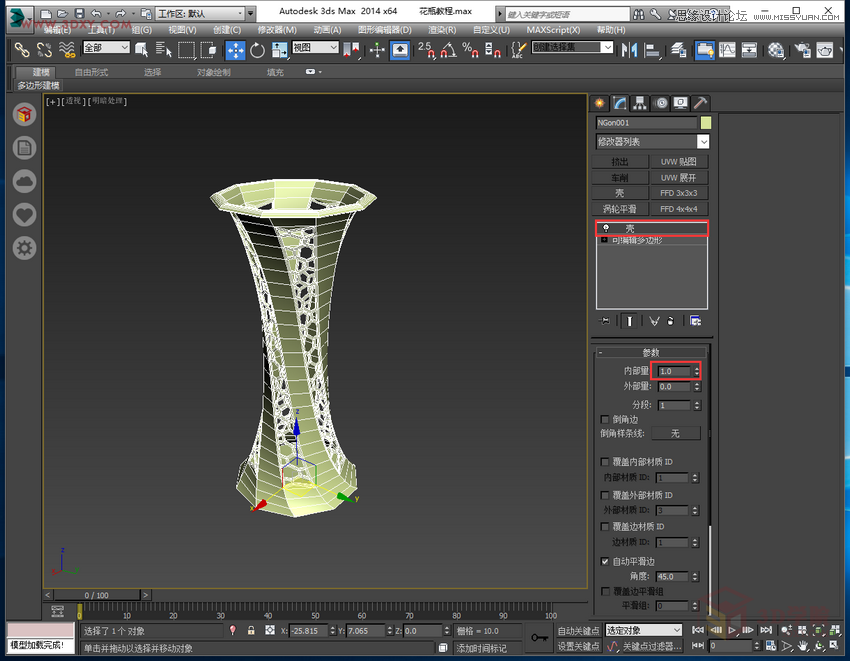Open the 组(G) menu
Screen dimensions: 850x661
point(141,30)
